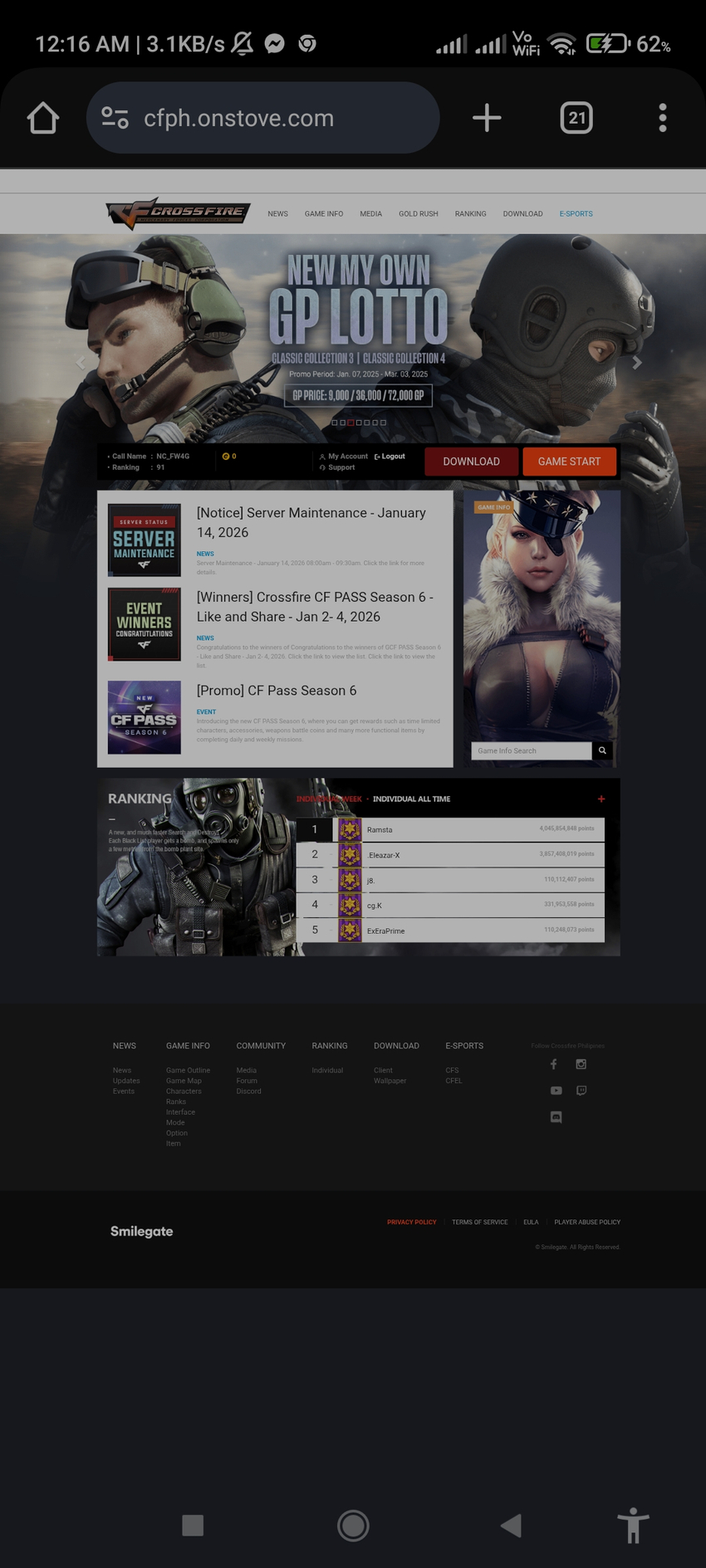
Task: Open DOWNLOAD in the top navigation
Action: (522, 214)
